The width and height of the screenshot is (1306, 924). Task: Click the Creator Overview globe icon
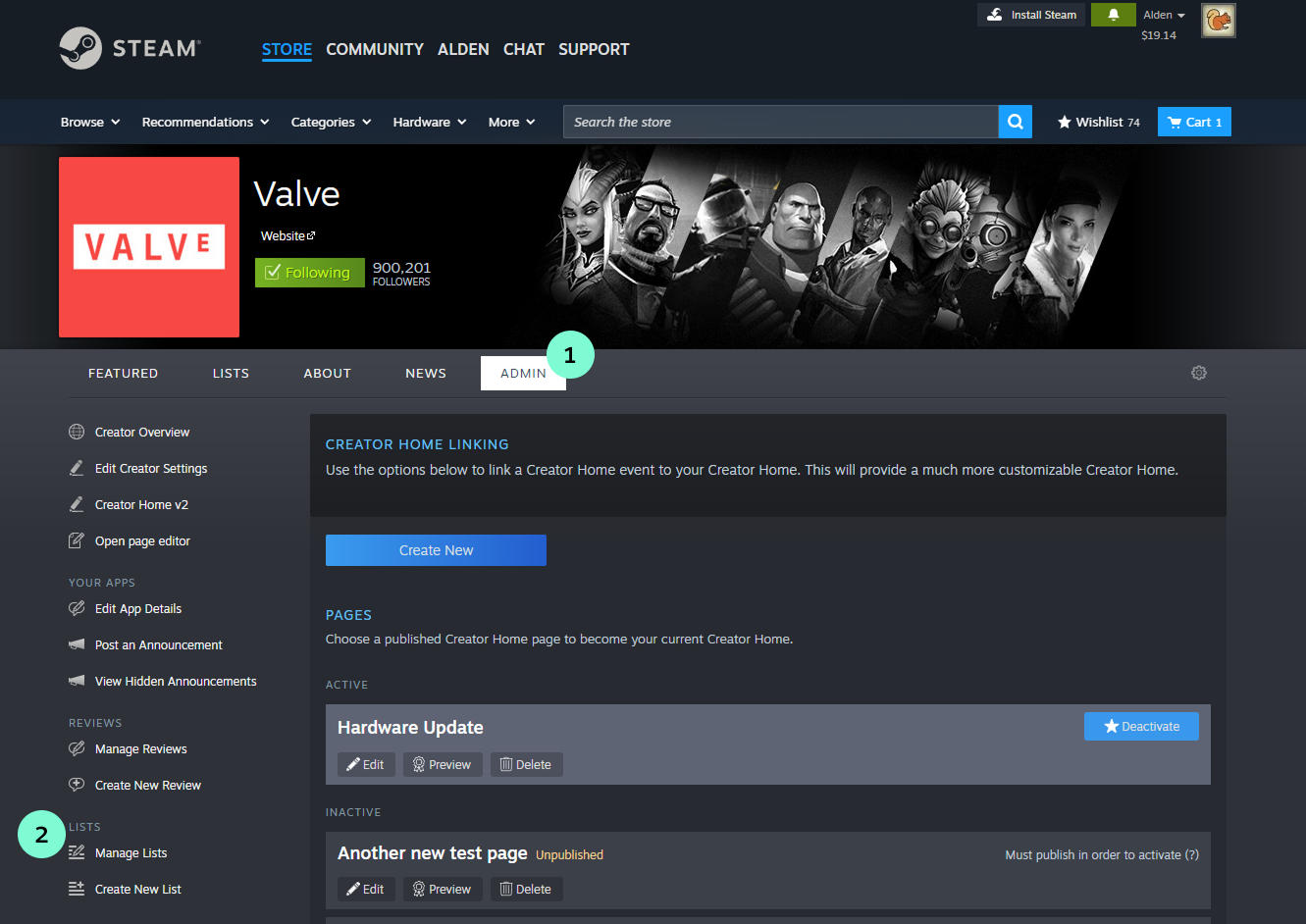[77, 432]
